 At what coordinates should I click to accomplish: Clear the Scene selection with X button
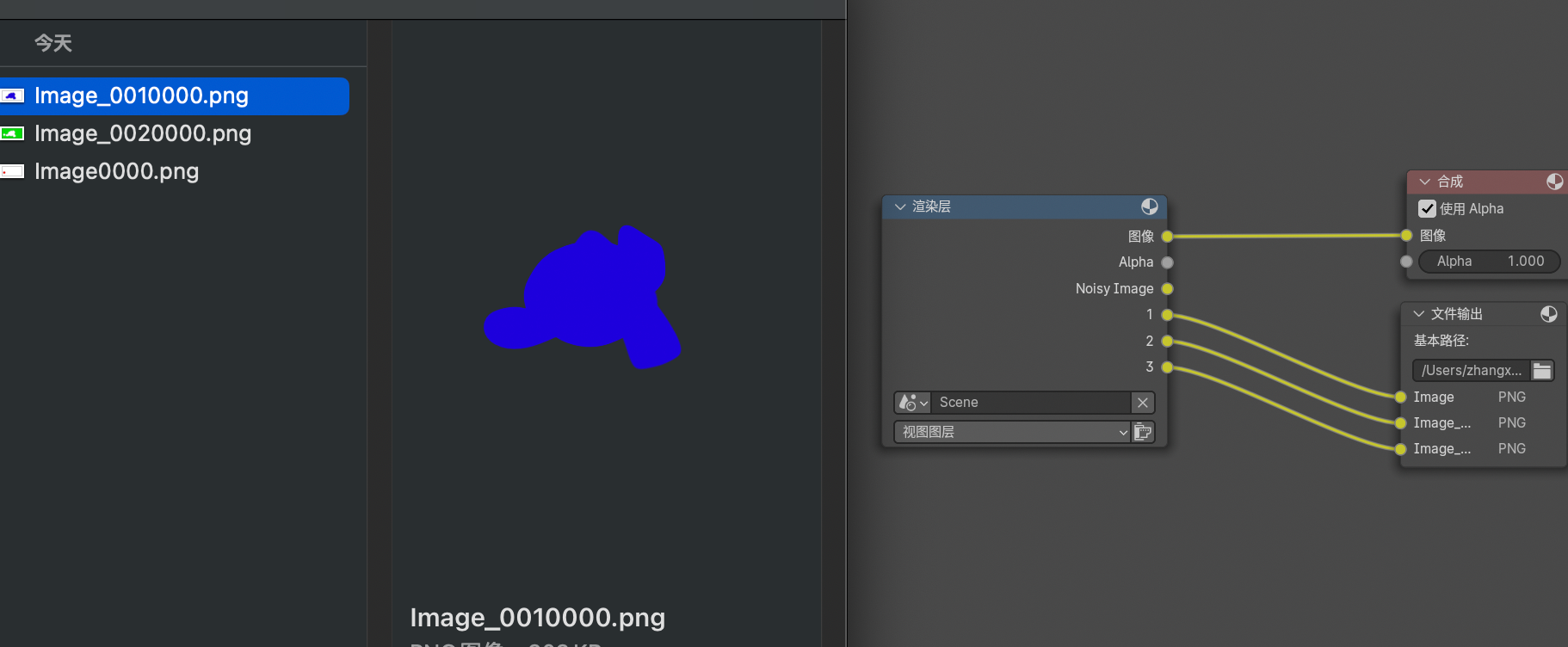coord(1143,403)
